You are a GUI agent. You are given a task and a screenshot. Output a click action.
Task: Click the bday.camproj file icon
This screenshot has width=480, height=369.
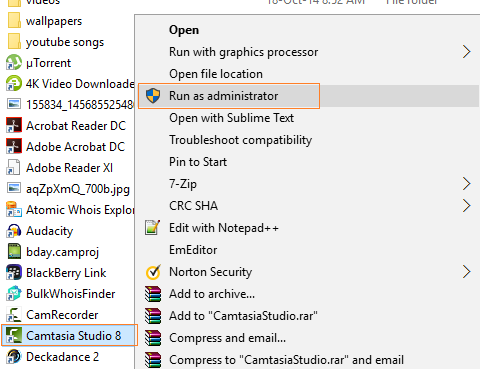14,251
